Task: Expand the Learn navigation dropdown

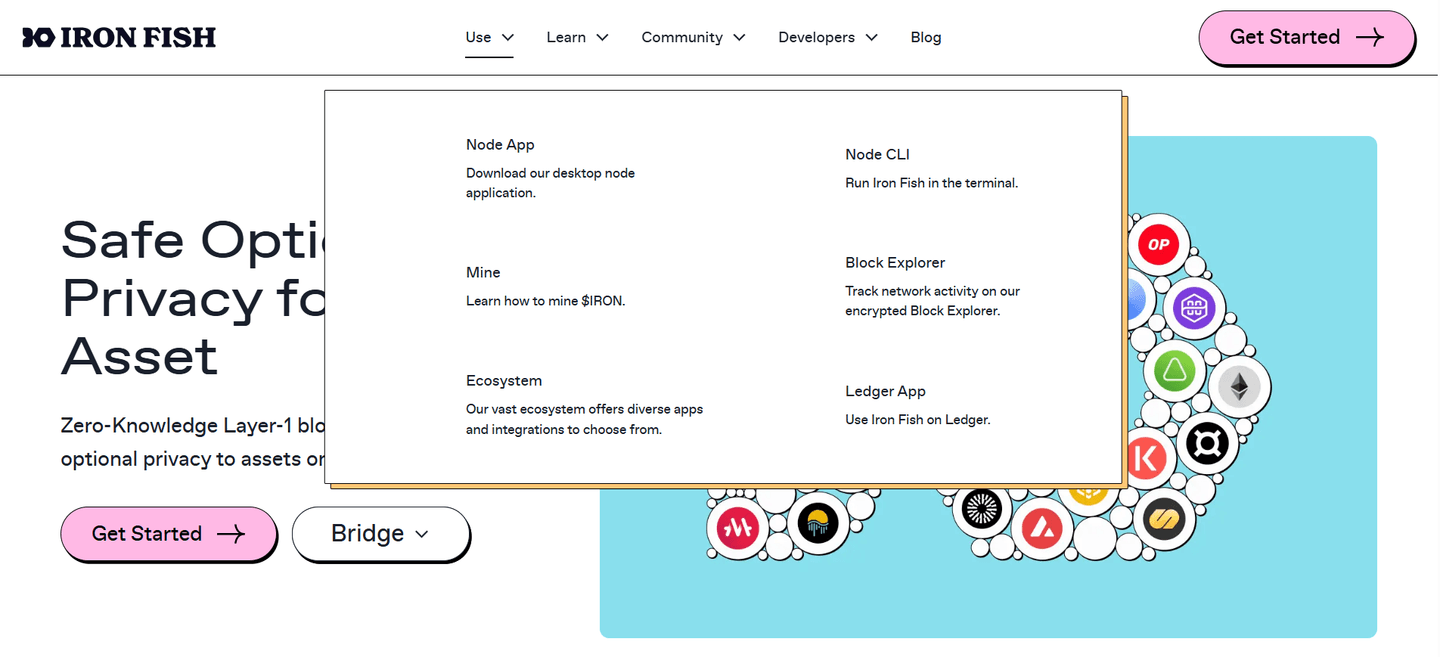Action: pyautogui.click(x=578, y=37)
